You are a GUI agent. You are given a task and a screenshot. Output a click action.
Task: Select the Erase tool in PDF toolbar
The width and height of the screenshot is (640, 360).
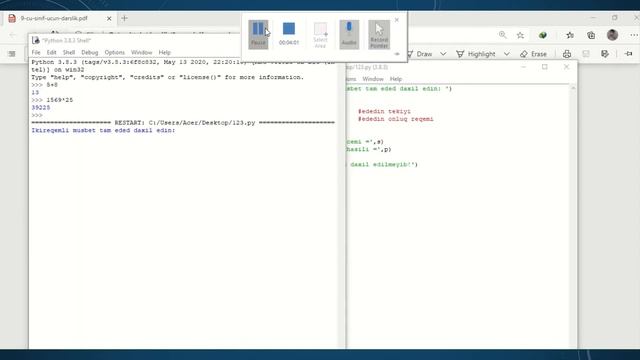(x=533, y=54)
